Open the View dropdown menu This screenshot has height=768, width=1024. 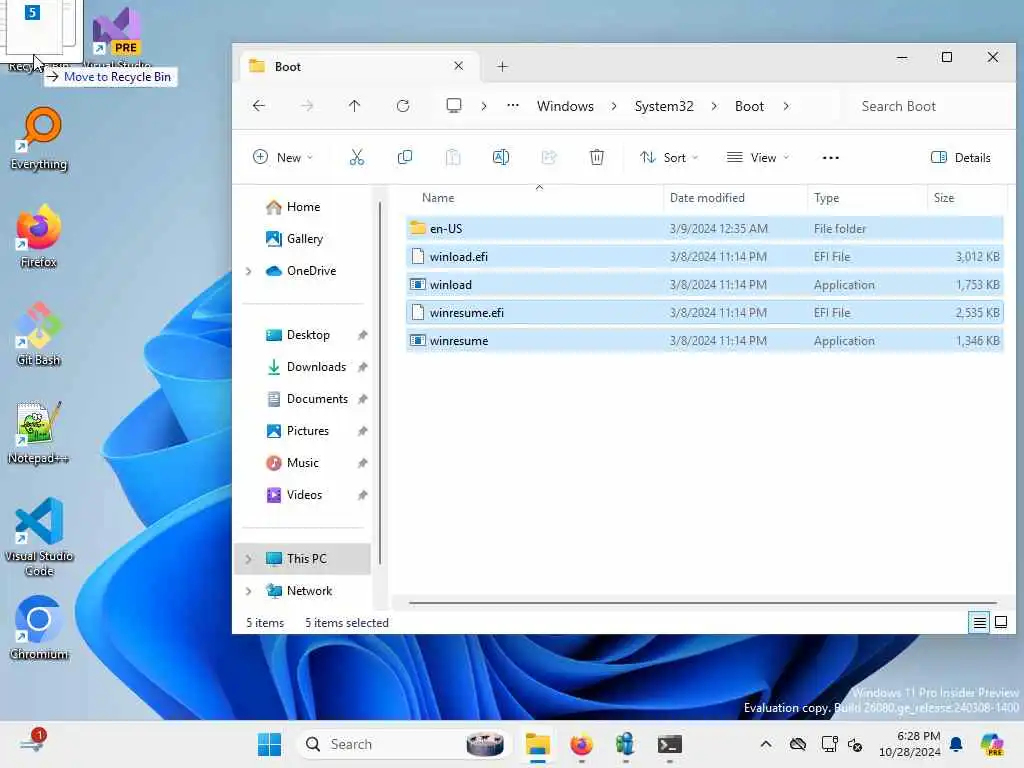click(x=758, y=157)
